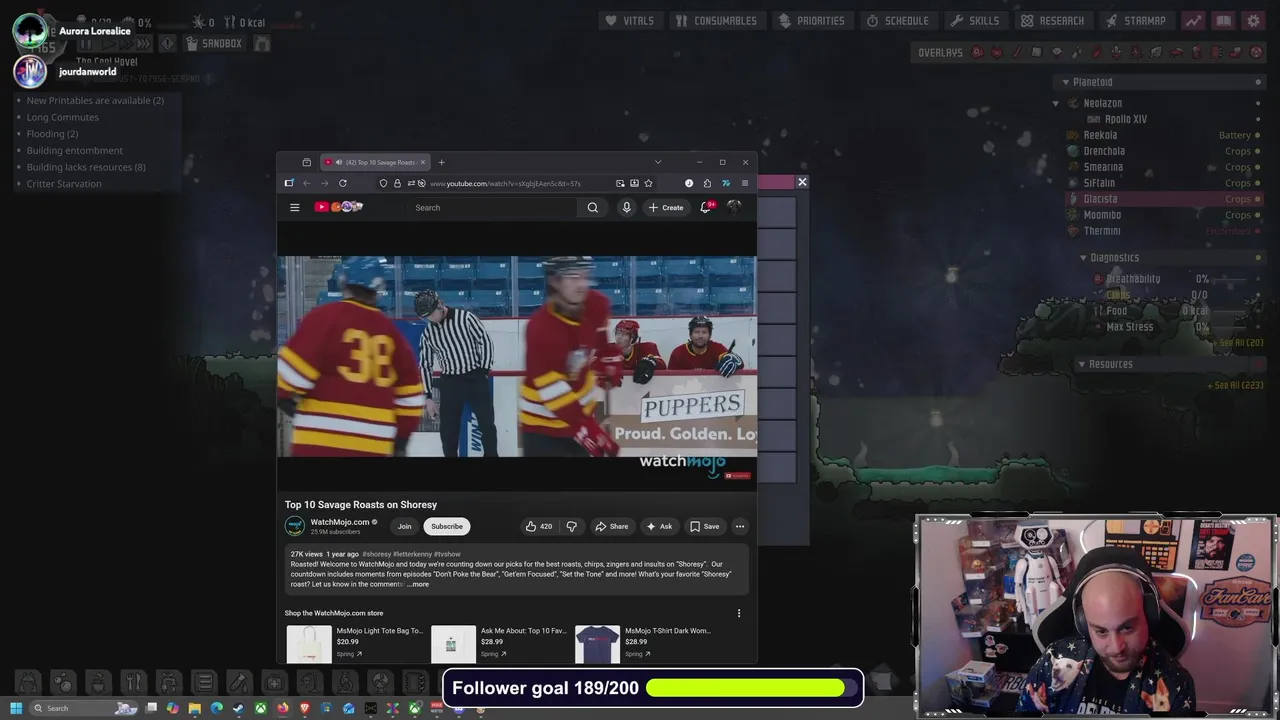The height and width of the screenshot is (720, 1280).
Task: Open the Medicine build category
Action: pyautogui.click(x=276, y=682)
